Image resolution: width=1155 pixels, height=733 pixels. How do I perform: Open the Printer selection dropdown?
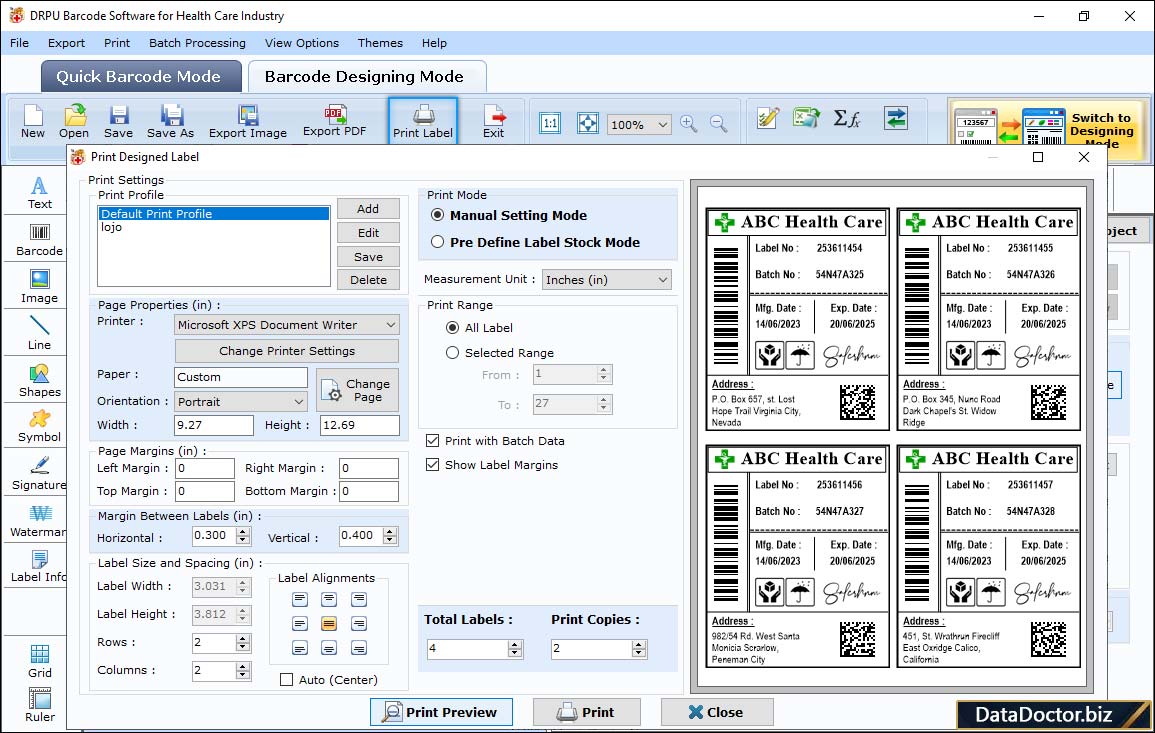(x=287, y=325)
